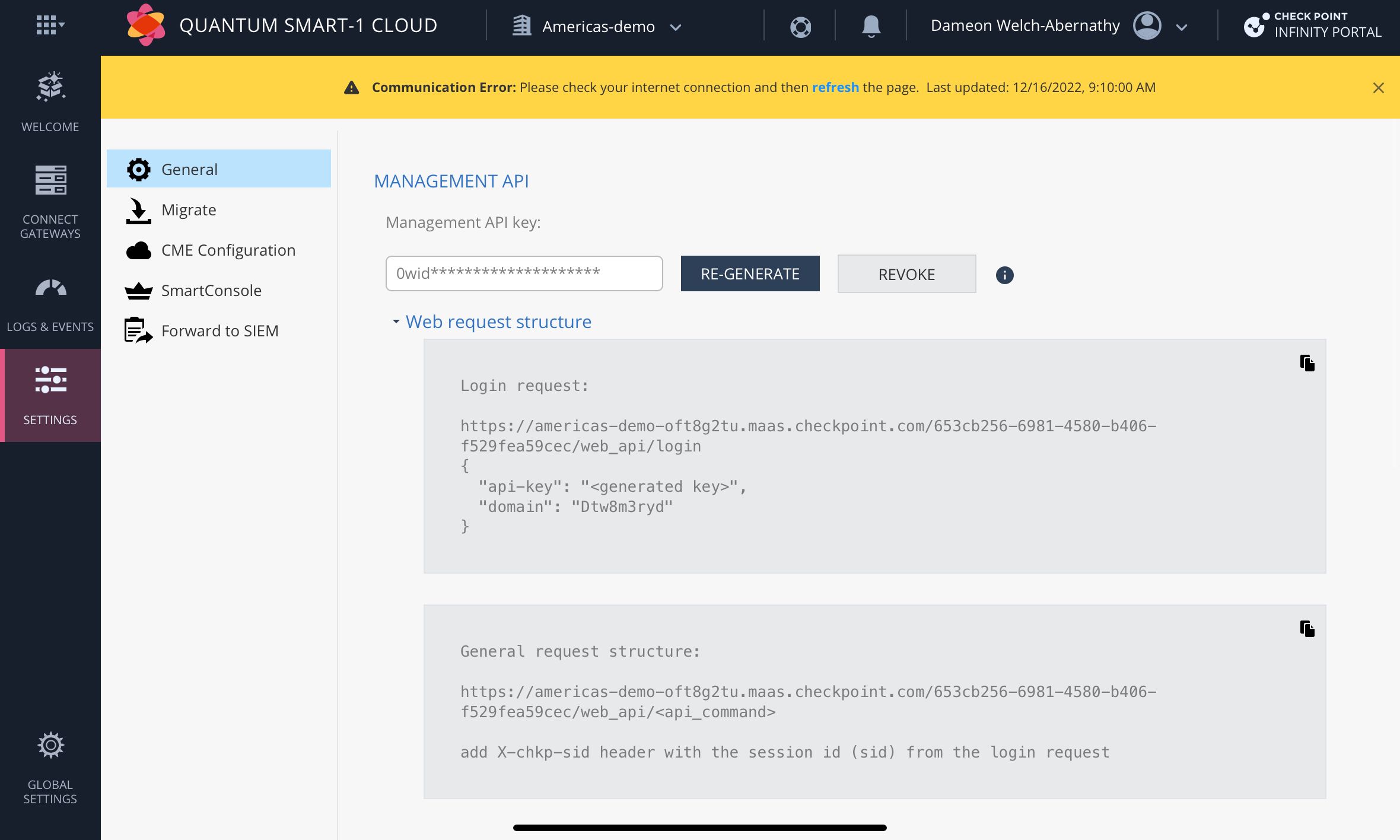Open Logs & Events section
1400x840 pixels.
point(50,304)
